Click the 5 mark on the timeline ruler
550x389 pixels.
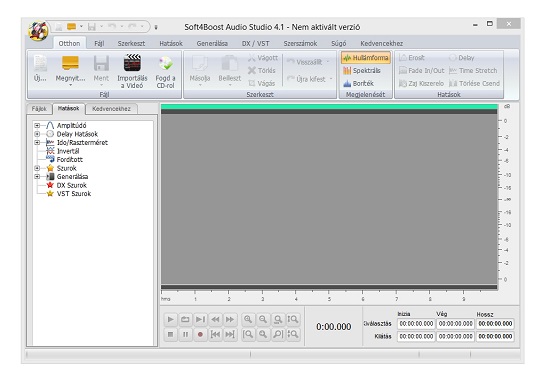[x=329, y=299]
